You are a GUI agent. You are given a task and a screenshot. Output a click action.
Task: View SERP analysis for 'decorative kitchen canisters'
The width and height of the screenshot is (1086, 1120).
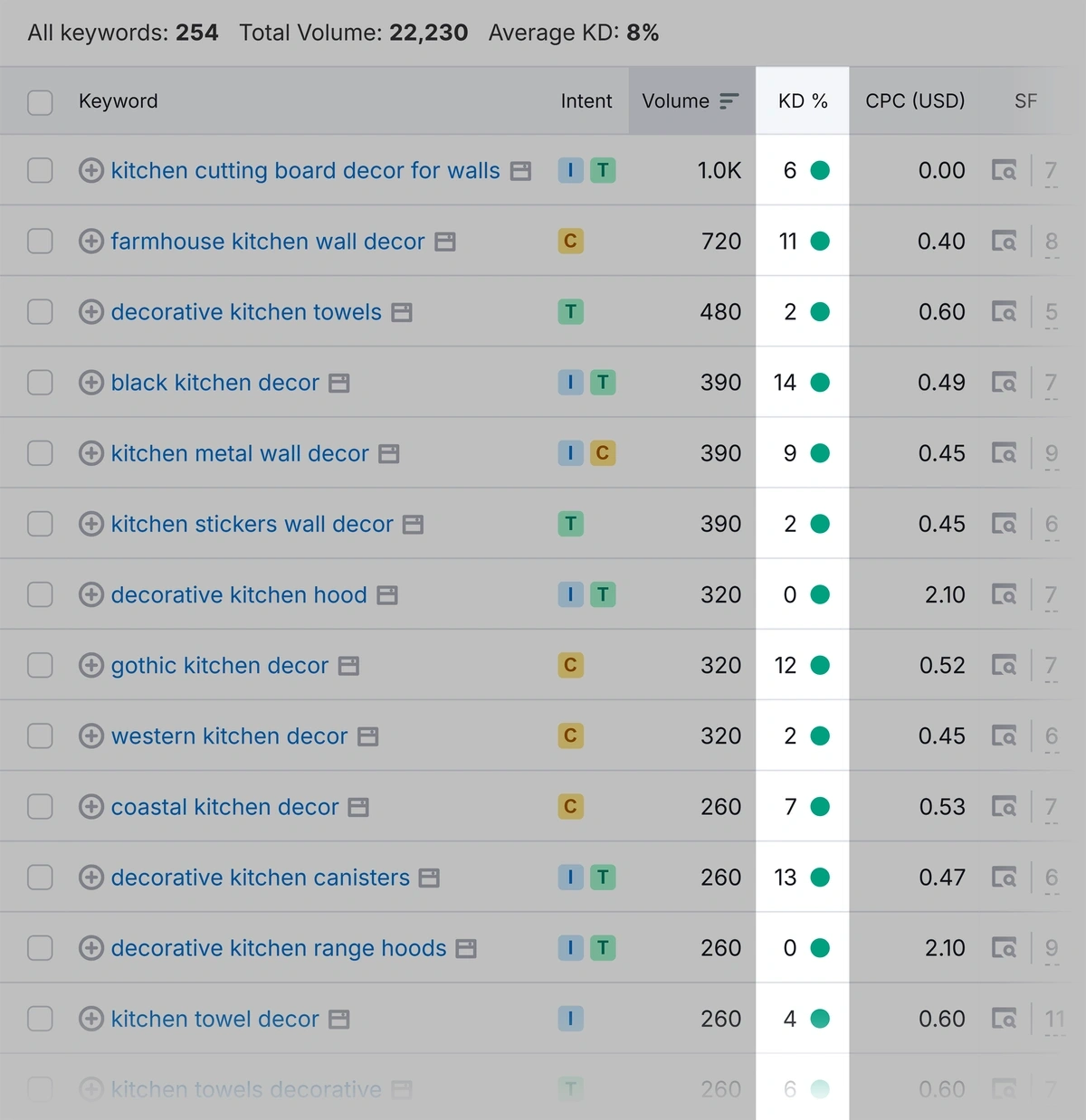pyautogui.click(x=1004, y=878)
